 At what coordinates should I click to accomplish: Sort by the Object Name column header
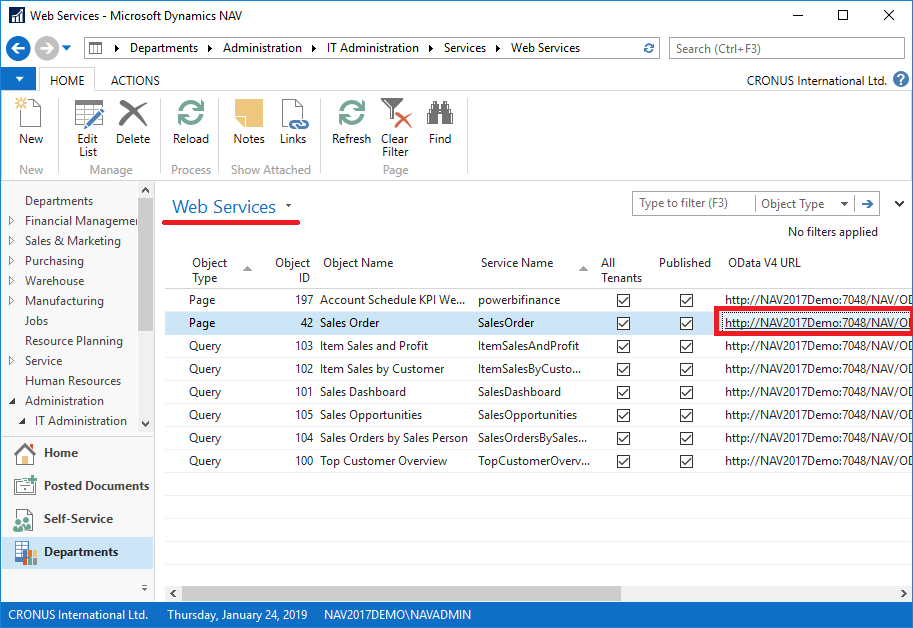358,263
